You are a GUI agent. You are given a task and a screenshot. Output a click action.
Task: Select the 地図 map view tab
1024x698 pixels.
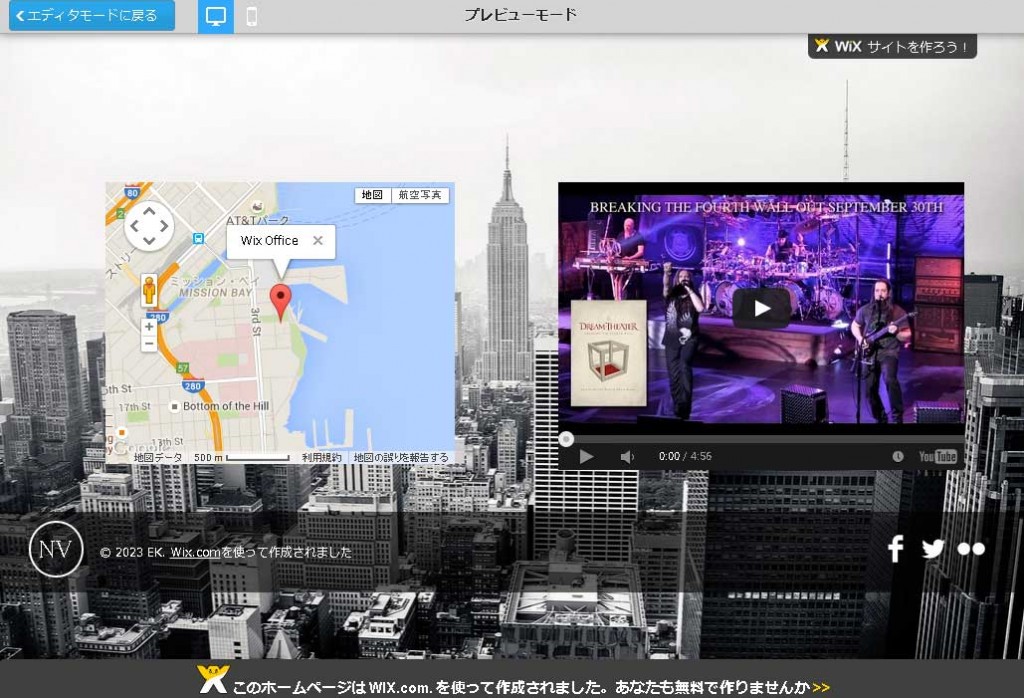pos(372,195)
